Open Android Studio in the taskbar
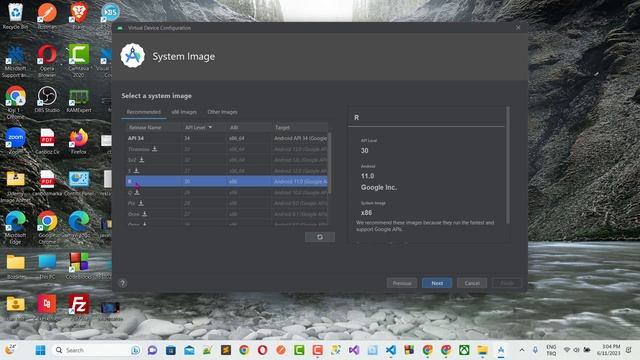The image size is (640, 360). 501,350
